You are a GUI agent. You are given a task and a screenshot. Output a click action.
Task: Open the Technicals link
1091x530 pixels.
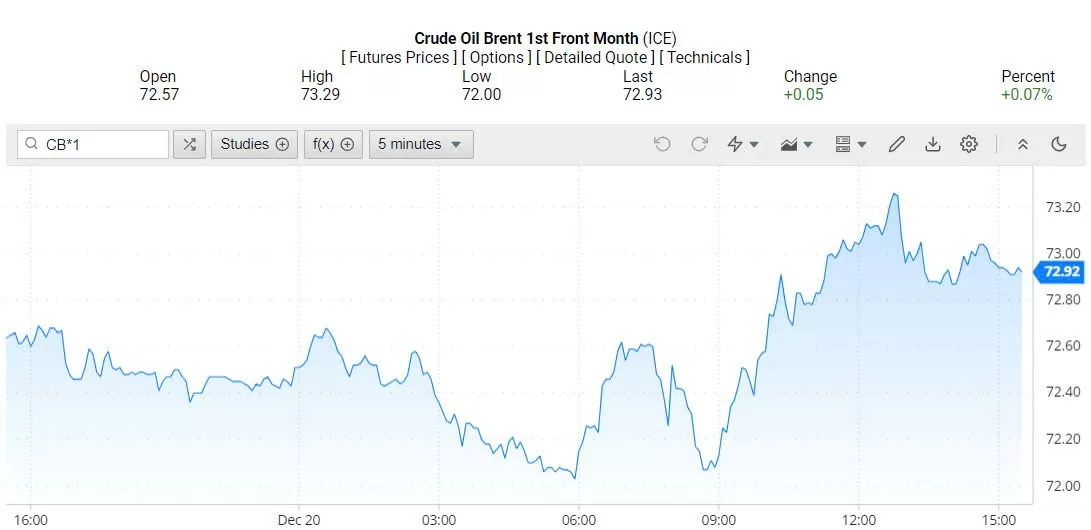pyautogui.click(x=705, y=57)
